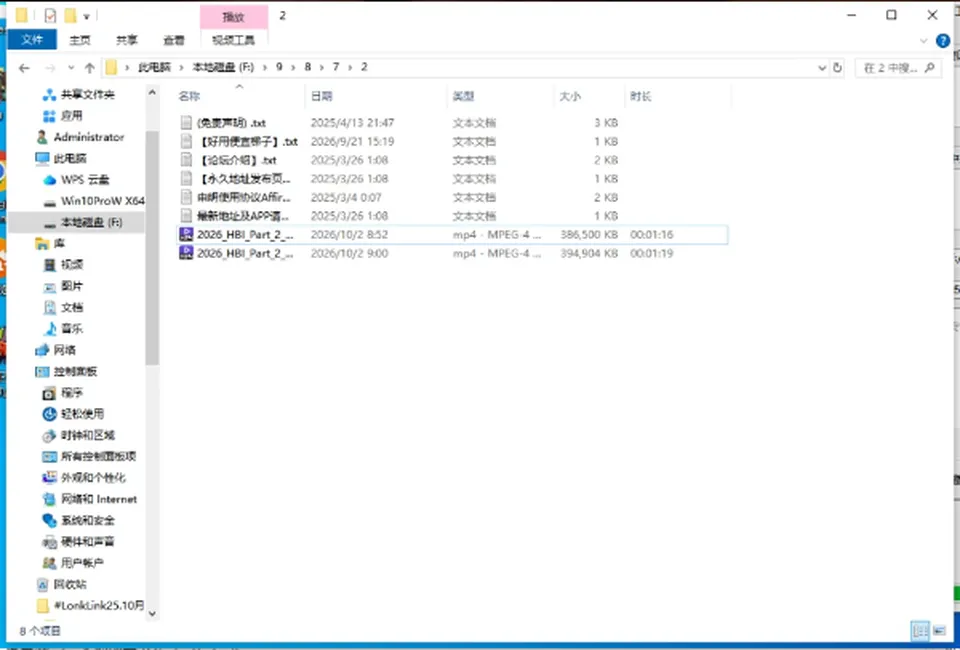
Task: Go up one folder level arrow
Action: point(90,68)
